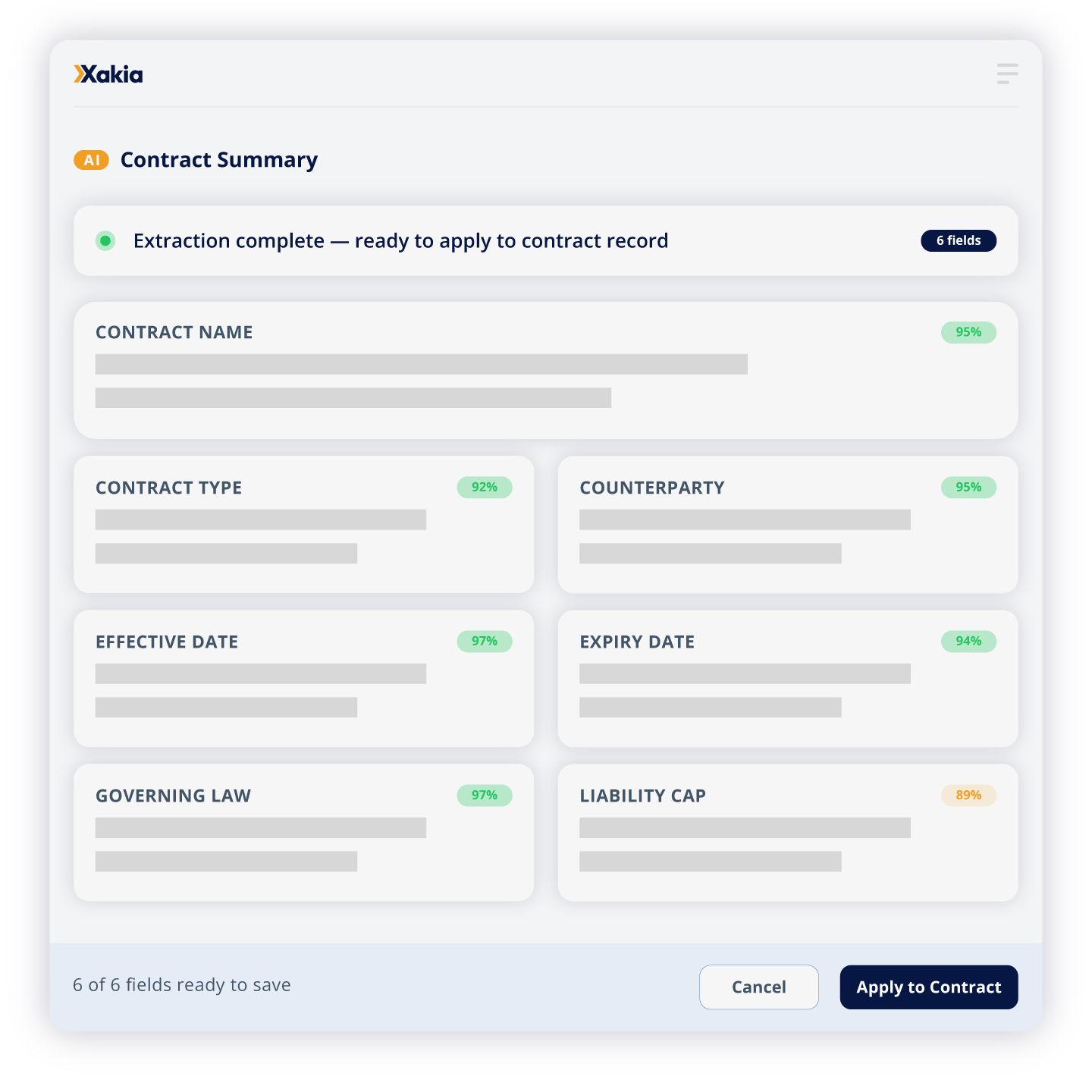Click Cancel to discard extraction
Image resolution: width=1092 pixels, height=1092 pixels.
(758, 987)
